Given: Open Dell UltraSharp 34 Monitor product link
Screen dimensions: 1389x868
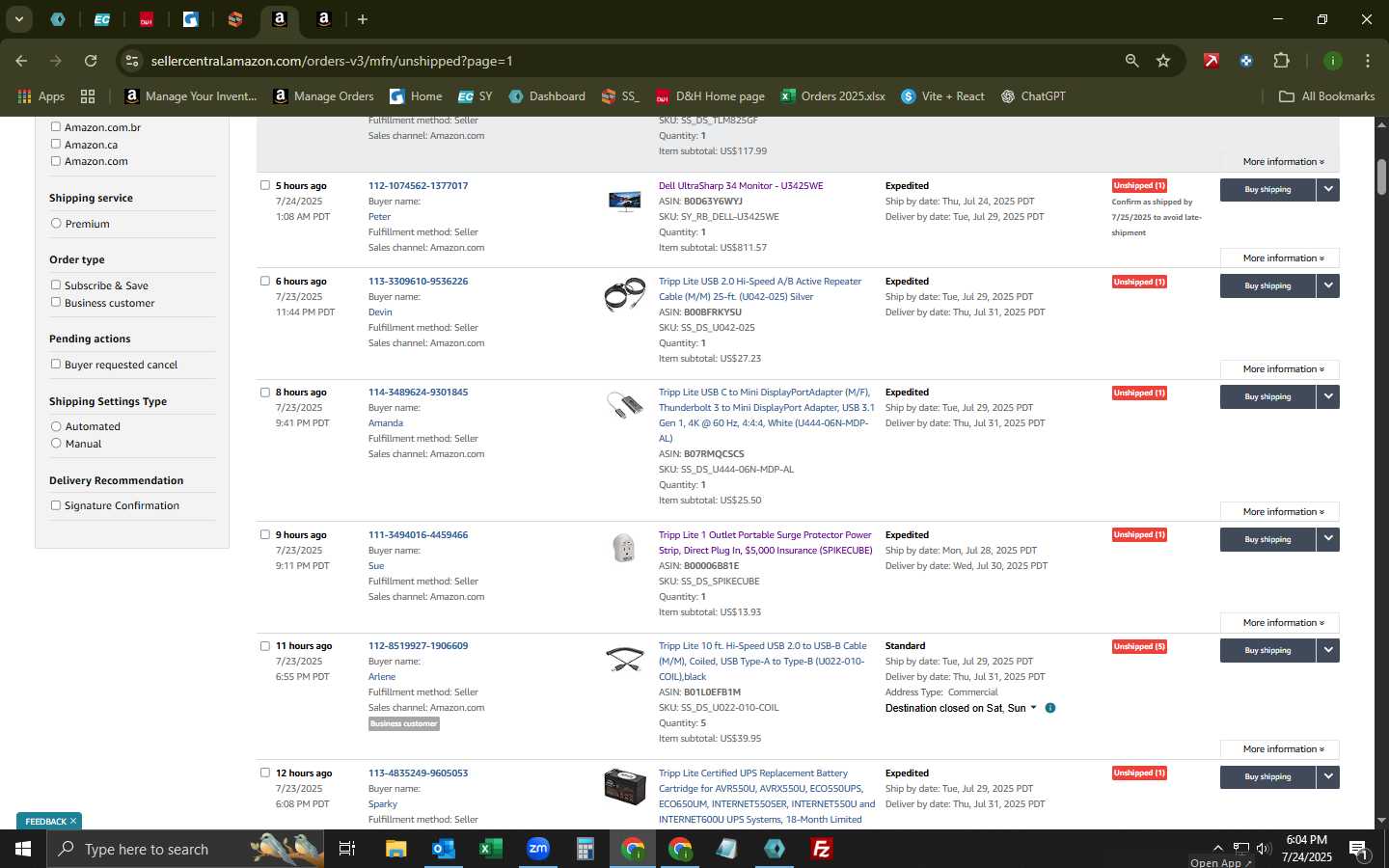Looking at the screenshot, I should click(x=741, y=185).
